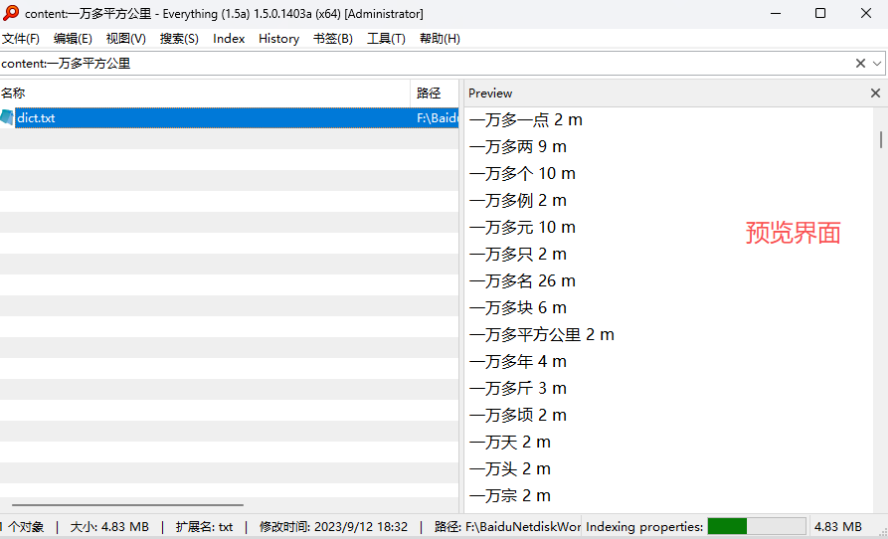
Task: Select the dict.txt file icon
Action: pyautogui.click(x=7, y=117)
